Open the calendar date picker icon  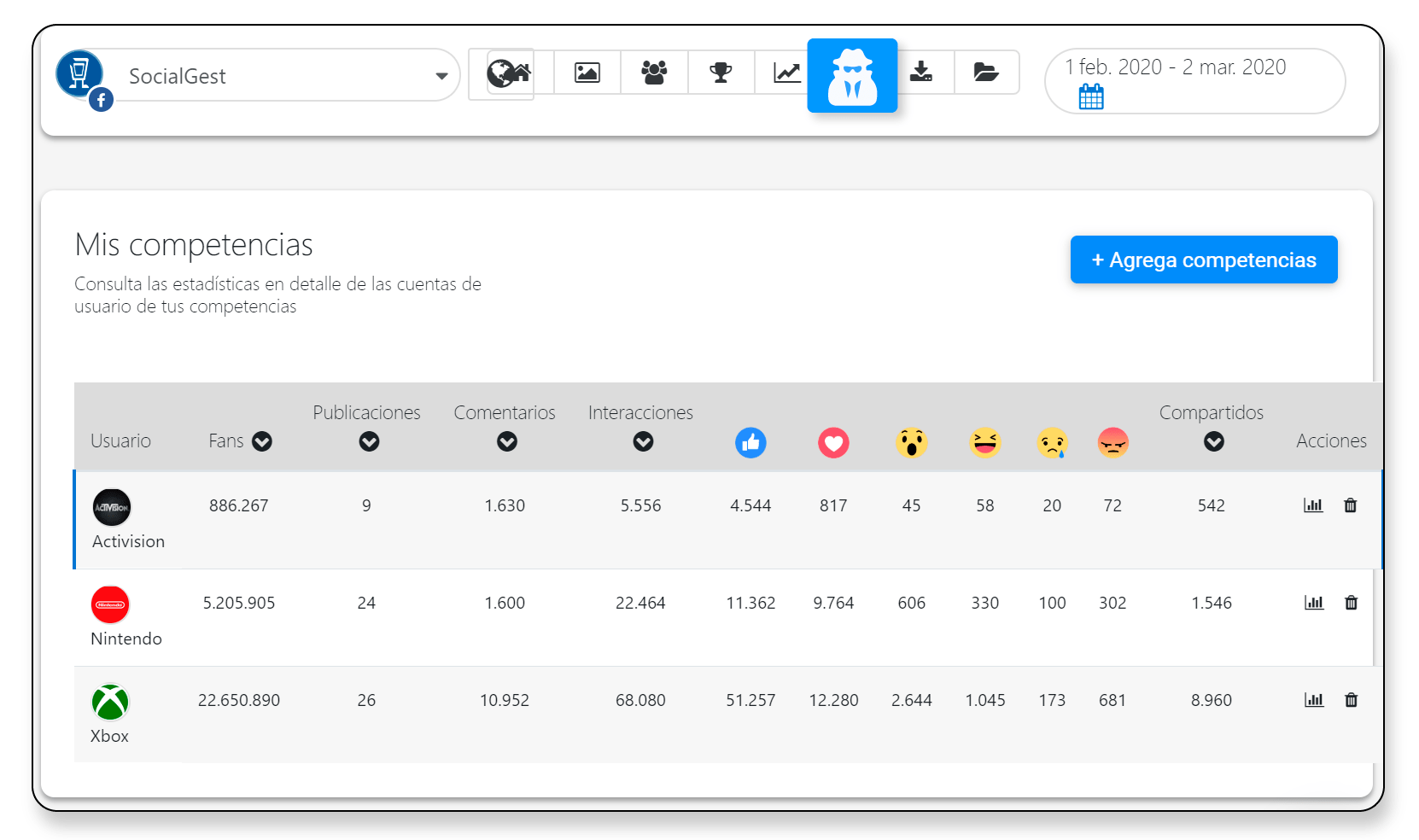pos(1091,96)
